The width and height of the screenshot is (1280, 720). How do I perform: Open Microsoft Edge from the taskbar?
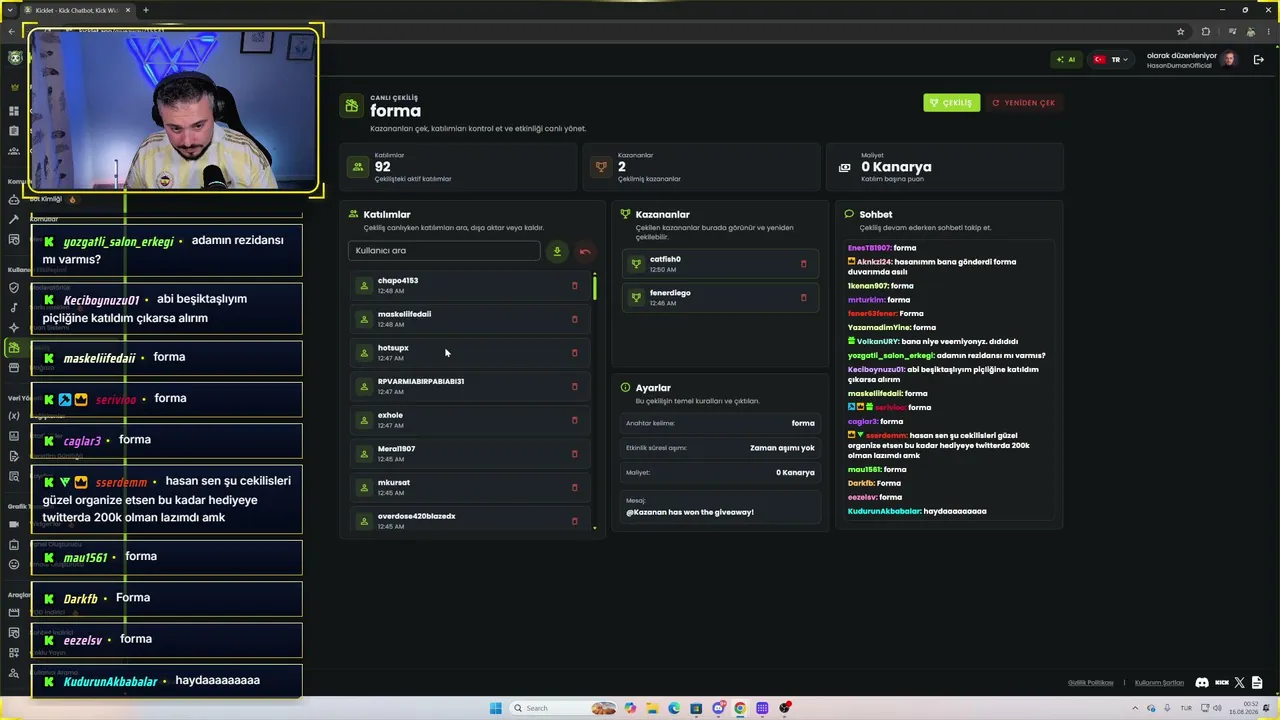[674, 709]
